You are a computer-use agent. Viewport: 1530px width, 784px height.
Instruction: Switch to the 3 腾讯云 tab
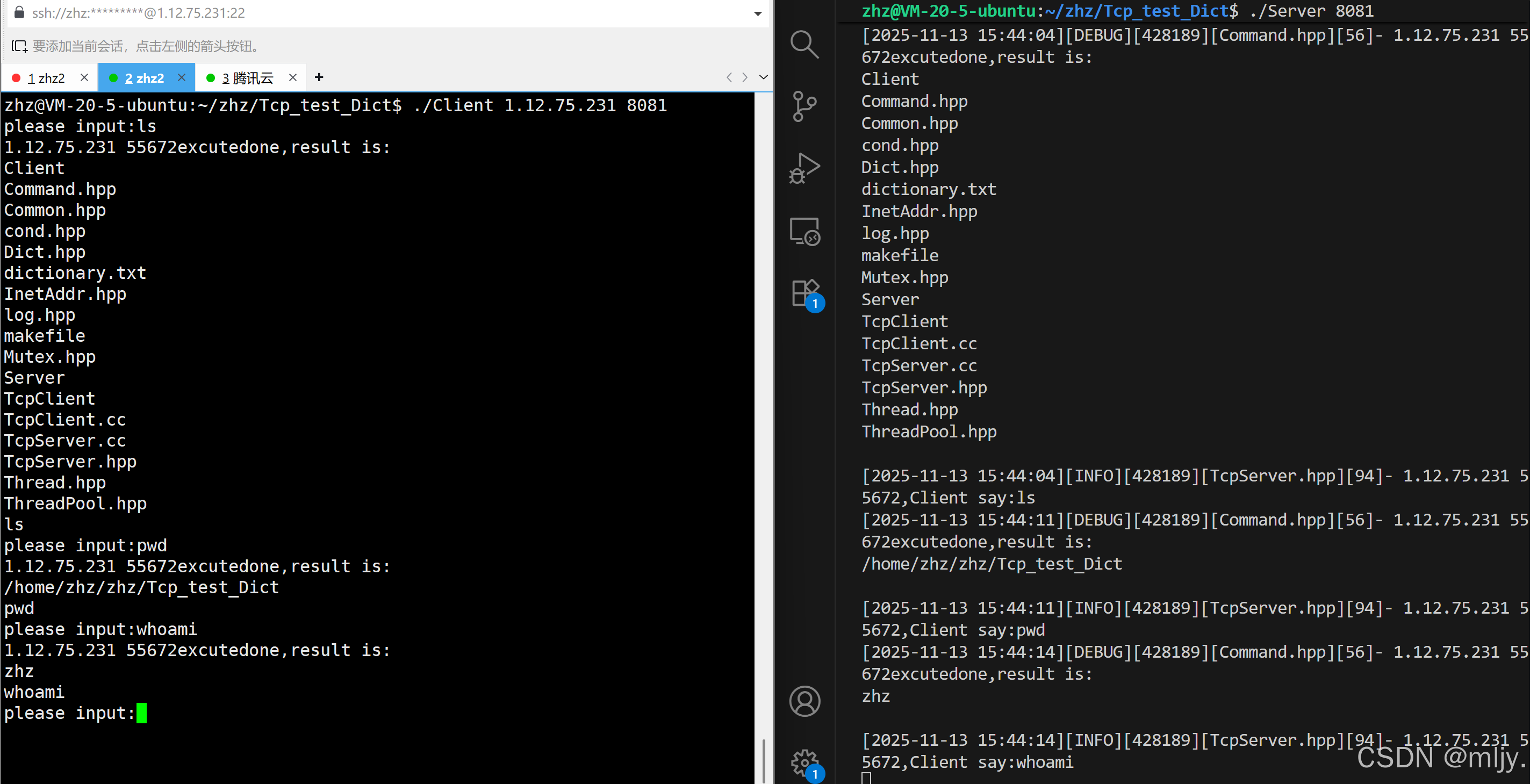(247, 78)
